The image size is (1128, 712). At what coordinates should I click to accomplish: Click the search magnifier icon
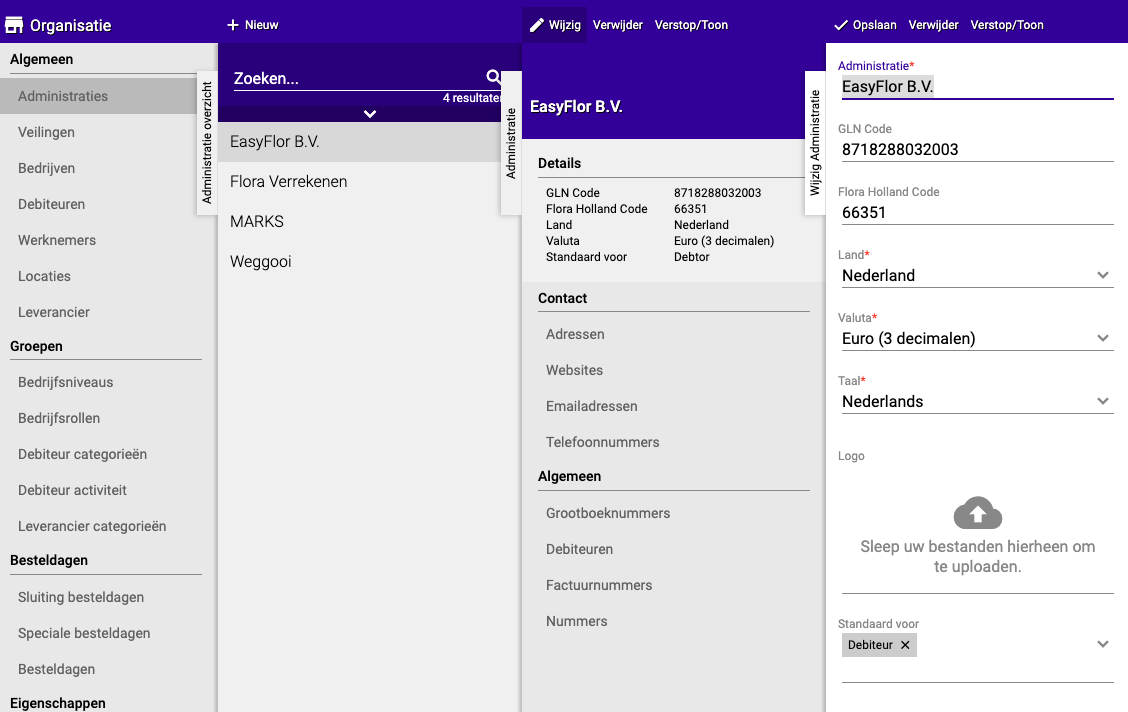point(494,76)
